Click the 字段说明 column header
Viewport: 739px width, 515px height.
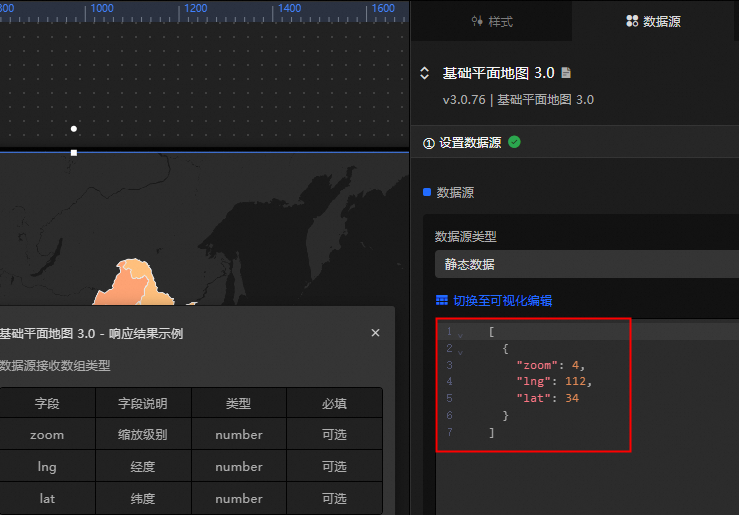tap(143, 403)
